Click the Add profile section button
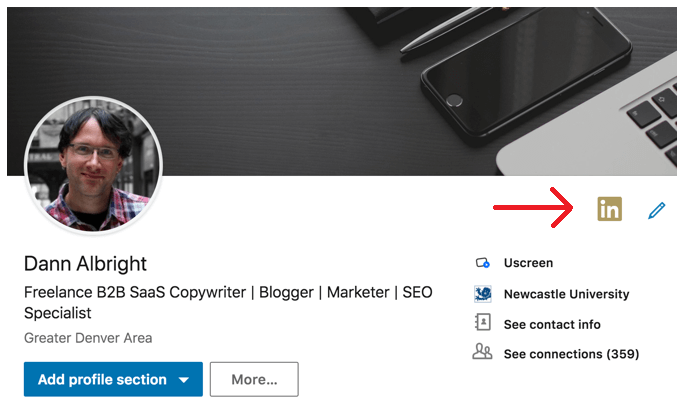Screen dimensions: 690x414 coord(113,379)
